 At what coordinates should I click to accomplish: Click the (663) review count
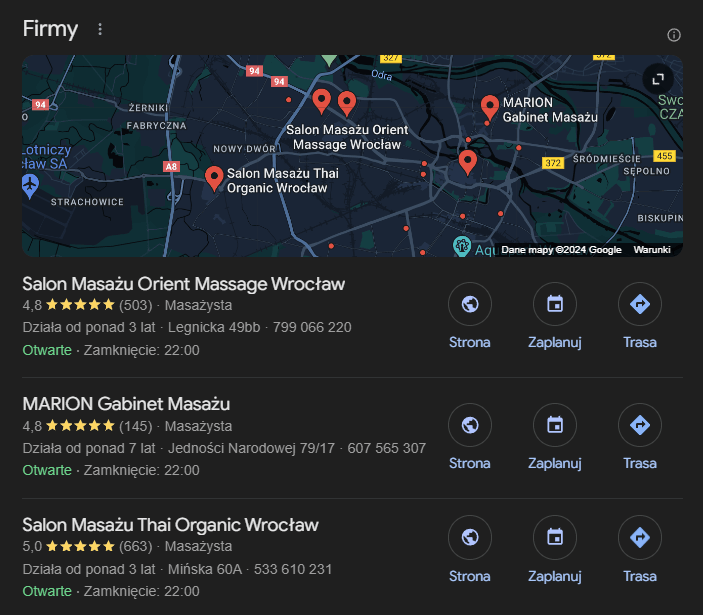(136, 546)
